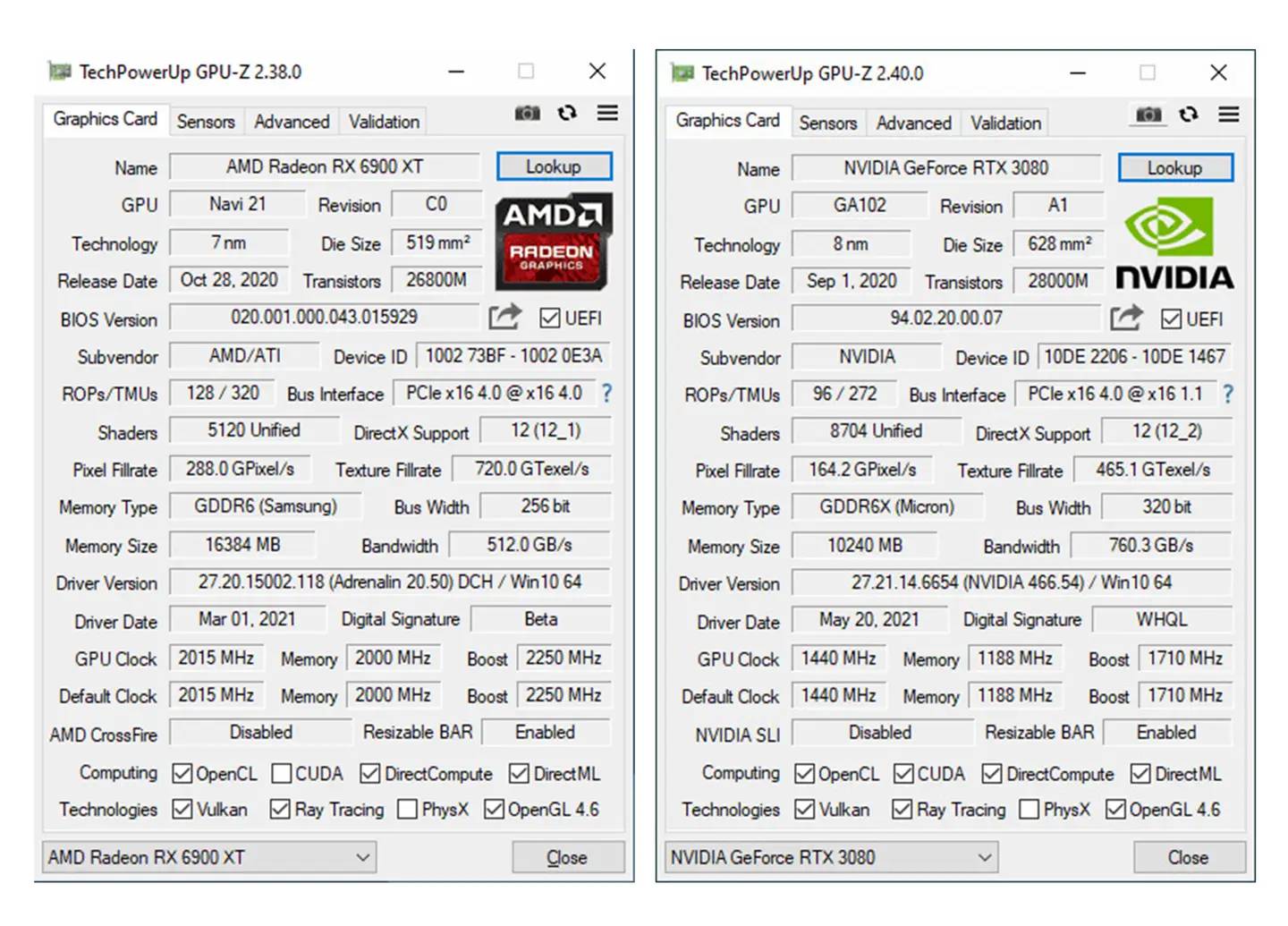The height and width of the screenshot is (926, 1288).
Task: Click the AMD Radeon Graphics logo
Action: coord(553,242)
